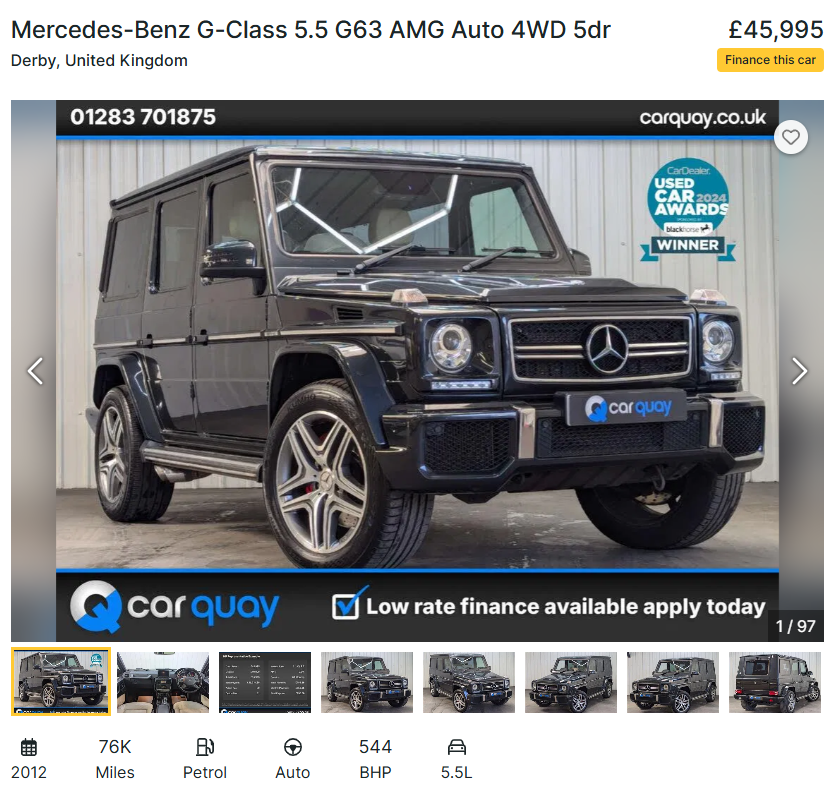Click the 1 / 97 photo counter
The image size is (835, 792).
coord(796,626)
